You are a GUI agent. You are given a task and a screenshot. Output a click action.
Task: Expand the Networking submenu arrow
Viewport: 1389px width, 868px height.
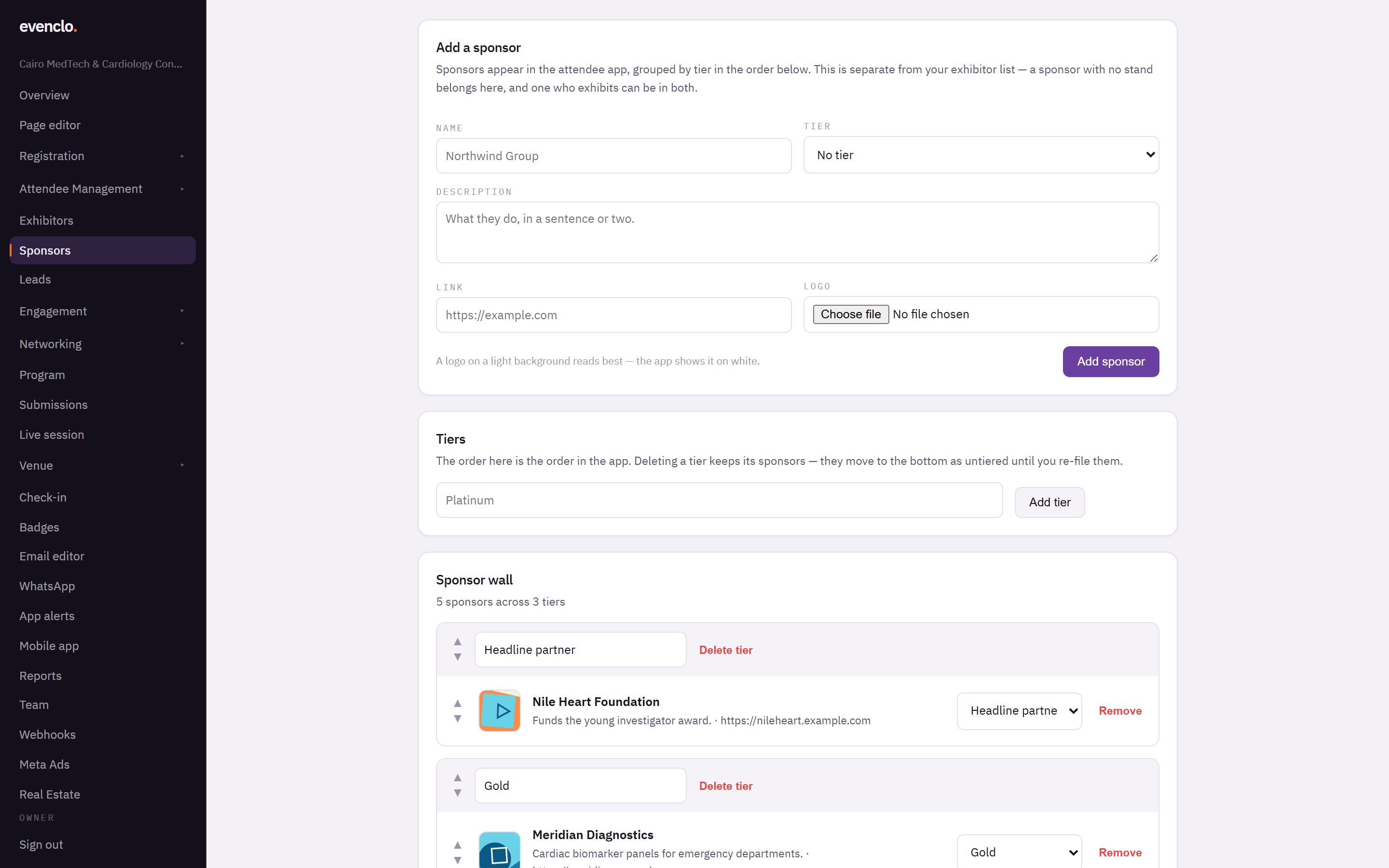point(182,344)
